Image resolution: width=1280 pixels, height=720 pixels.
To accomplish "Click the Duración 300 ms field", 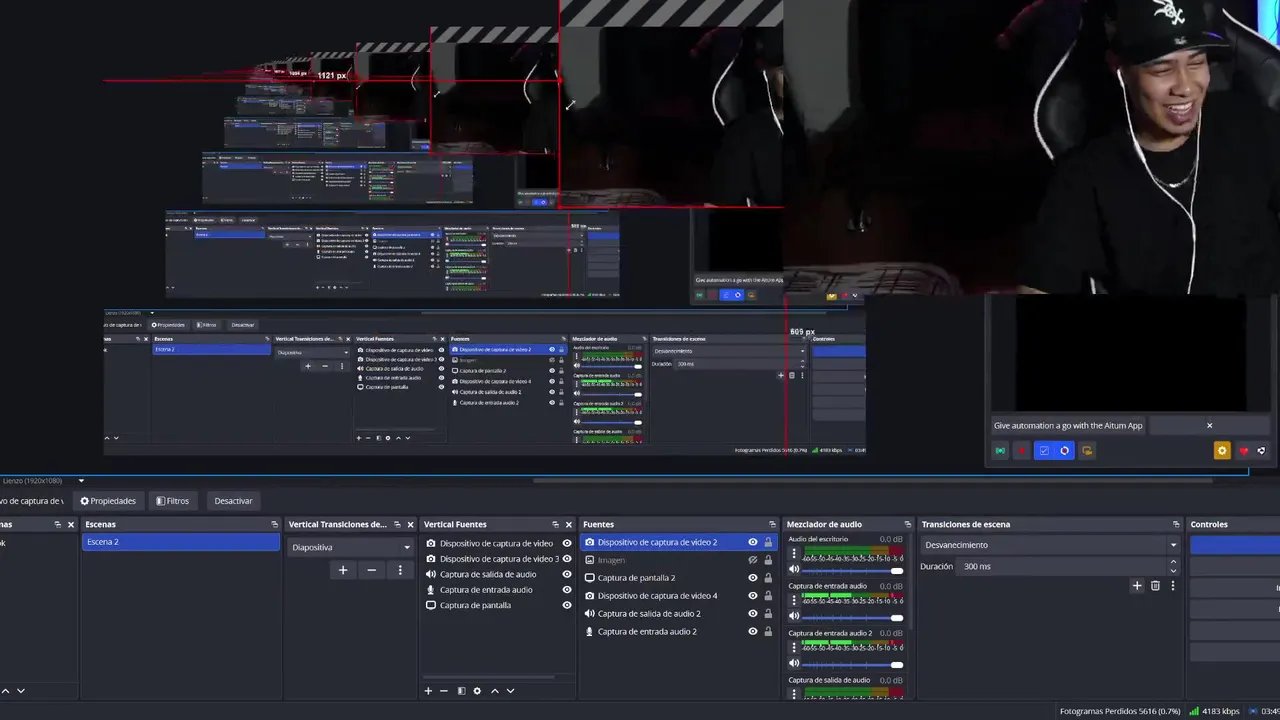I will [x=1070, y=566].
